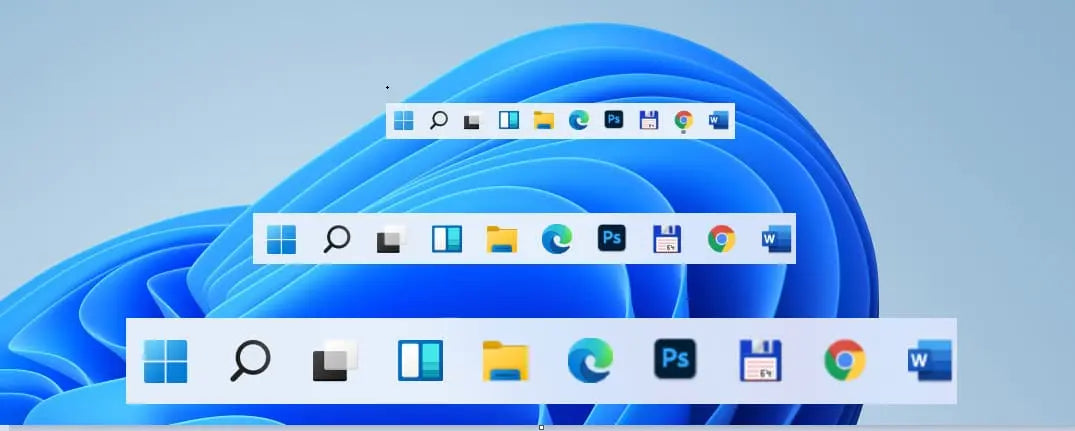Screen dimensions: 1075x431
Task: Open Task View on the largest taskbar
Action: pyautogui.click(x=334, y=361)
